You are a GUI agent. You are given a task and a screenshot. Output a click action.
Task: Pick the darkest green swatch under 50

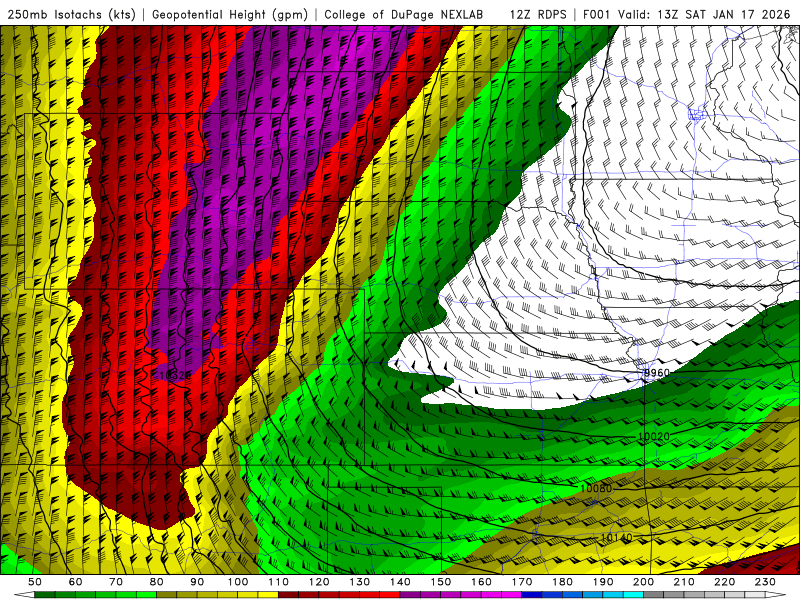(45, 595)
